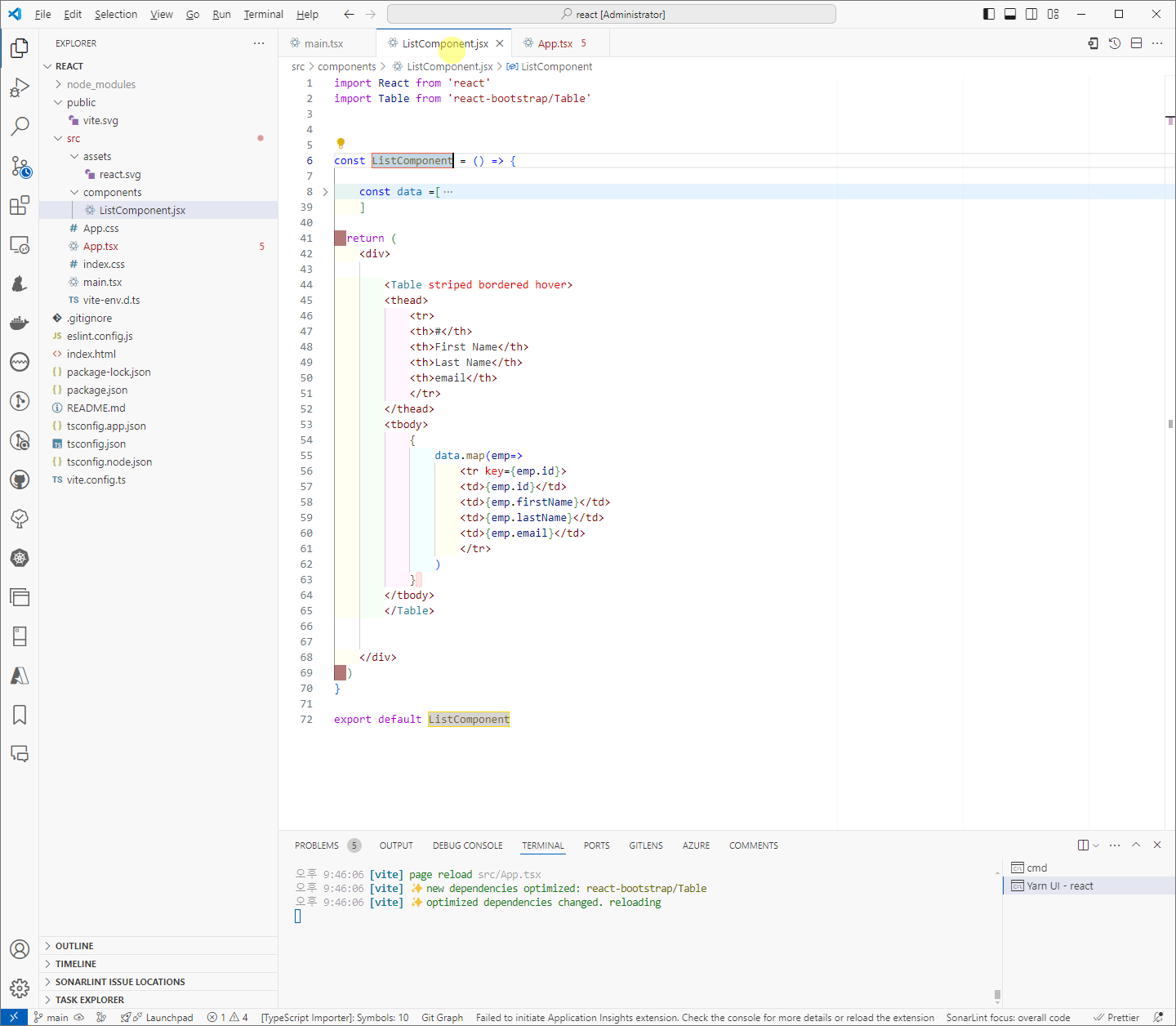Expand the TASK EXPLORER section
This screenshot has height=1026, width=1176.
click(x=158, y=1000)
